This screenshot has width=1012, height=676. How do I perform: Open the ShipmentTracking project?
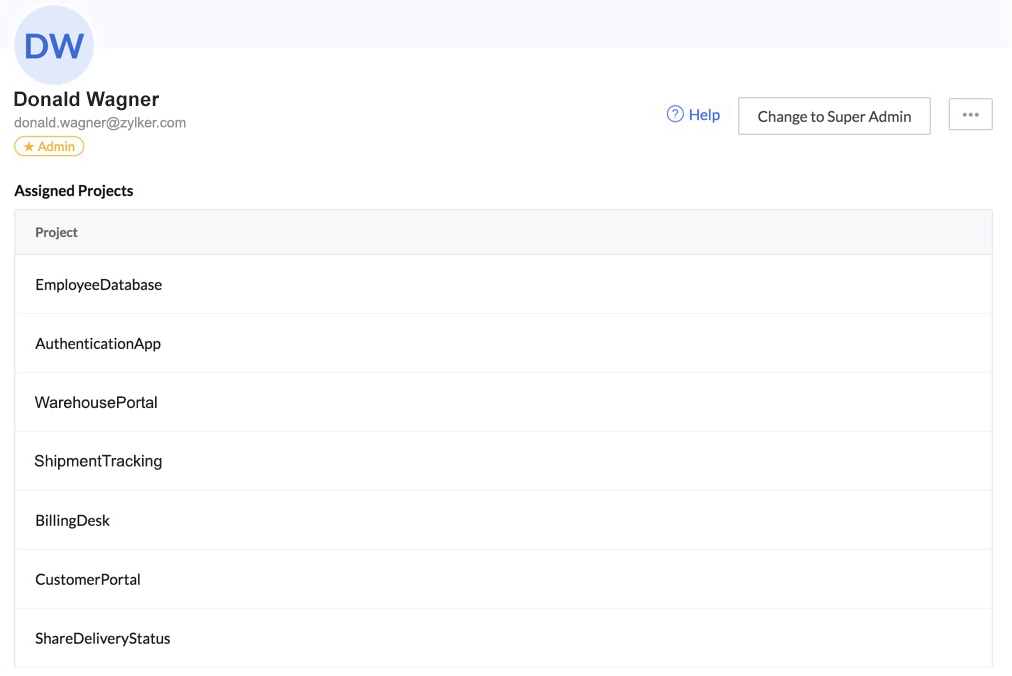[98, 461]
